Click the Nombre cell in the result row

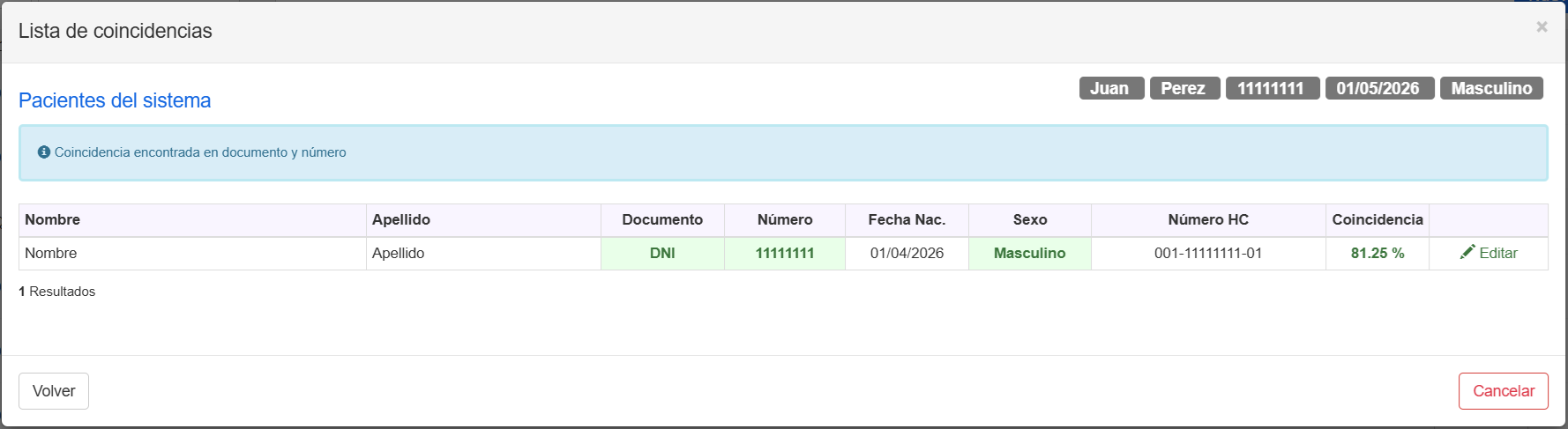[192, 254]
